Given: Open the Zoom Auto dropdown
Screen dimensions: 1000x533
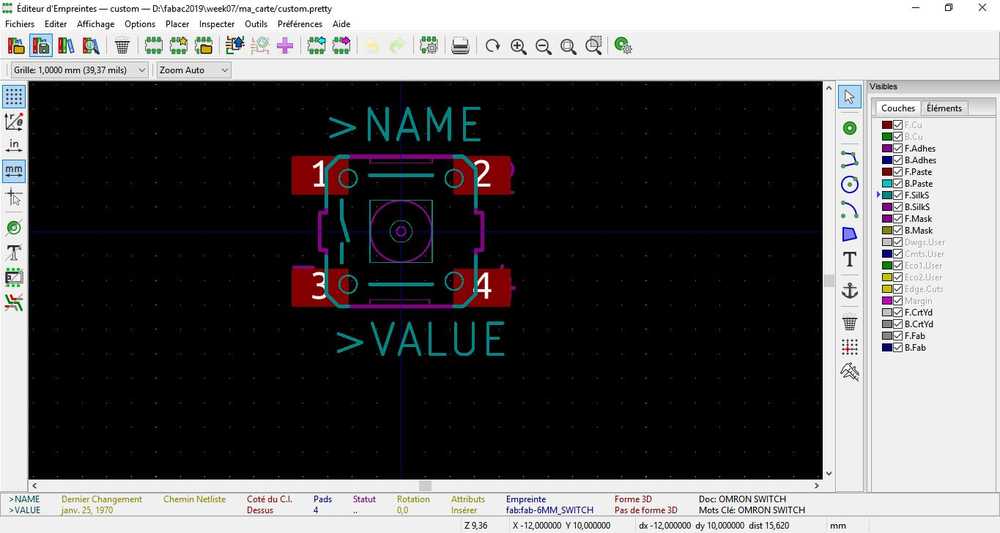Looking at the screenshot, I should click(194, 70).
